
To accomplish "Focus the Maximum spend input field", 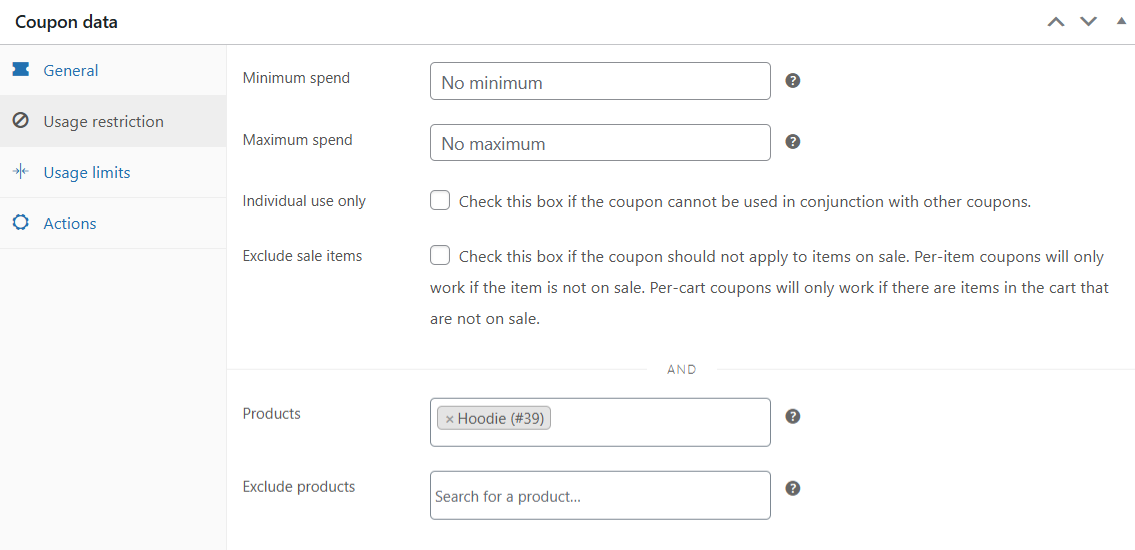I will coord(600,143).
